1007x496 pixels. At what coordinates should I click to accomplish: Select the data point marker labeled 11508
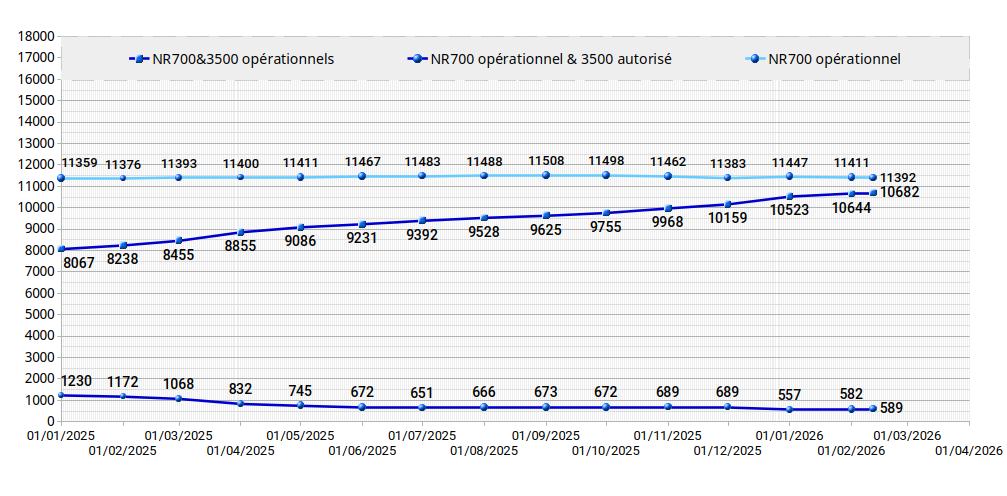pyautogui.click(x=546, y=175)
